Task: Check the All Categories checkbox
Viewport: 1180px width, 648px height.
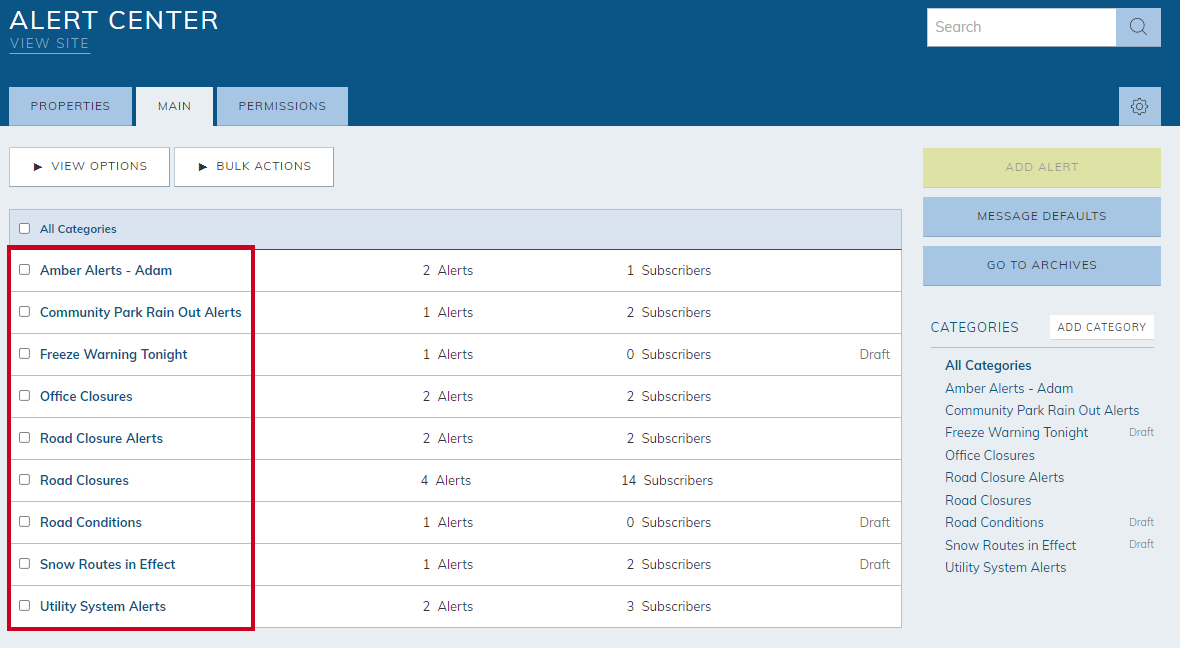Action: [x=25, y=229]
